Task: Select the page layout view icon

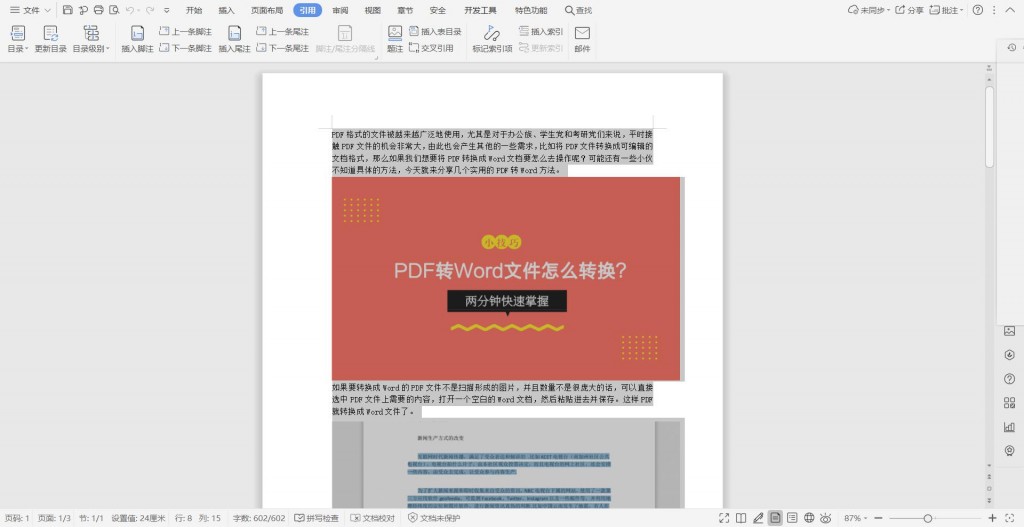Action: pos(775,518)
